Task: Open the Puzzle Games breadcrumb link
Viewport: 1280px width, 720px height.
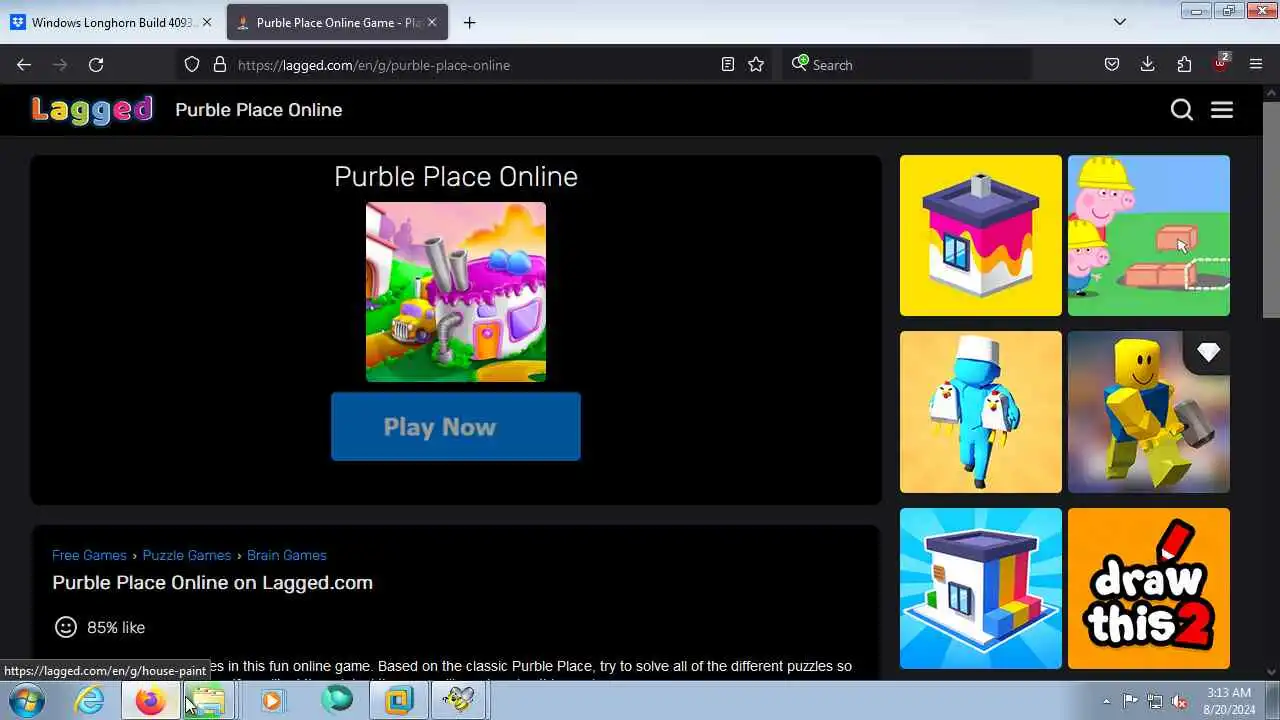Action: click(x=187, y=555)
